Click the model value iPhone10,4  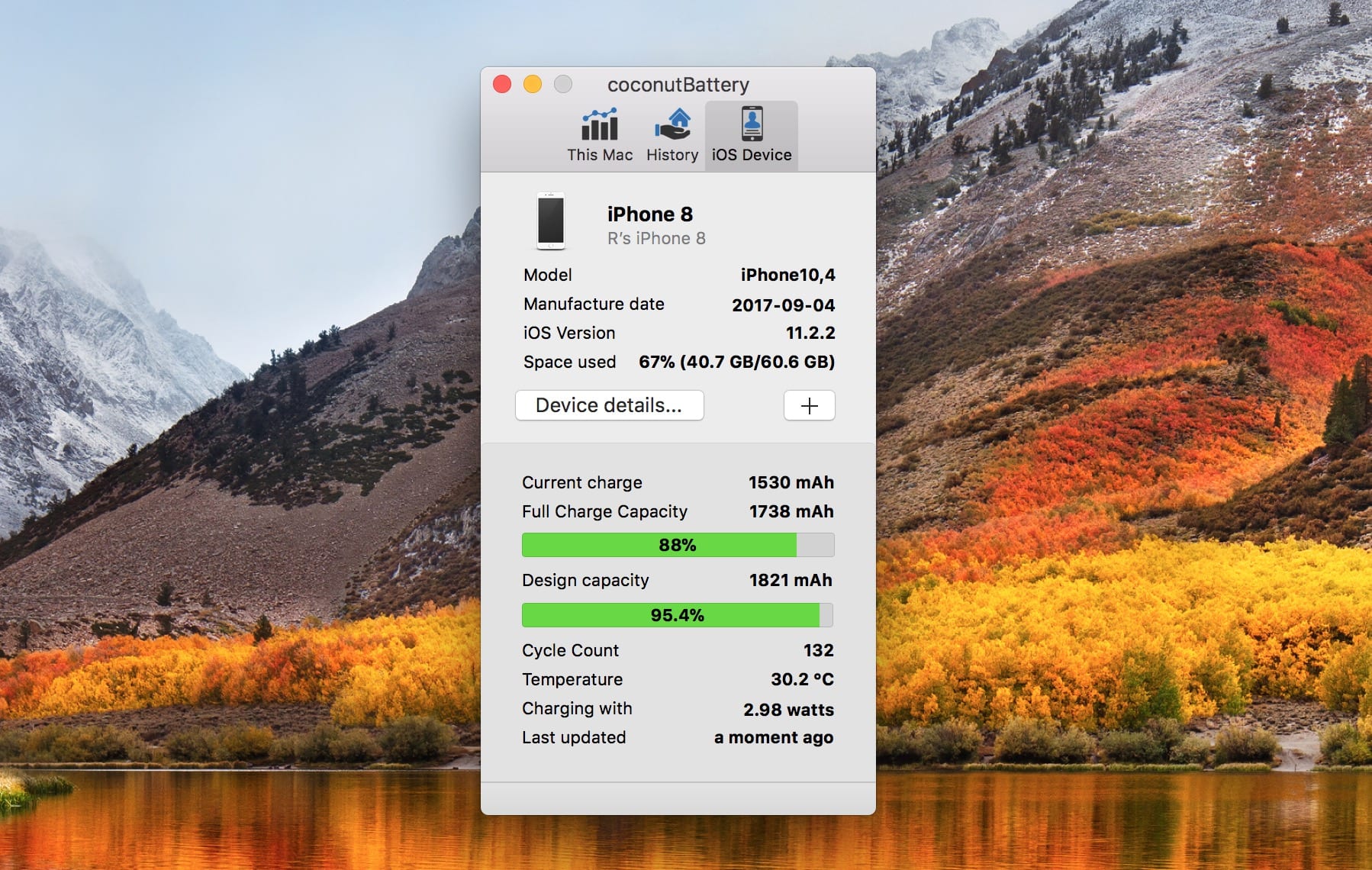(x=787, y=275)
